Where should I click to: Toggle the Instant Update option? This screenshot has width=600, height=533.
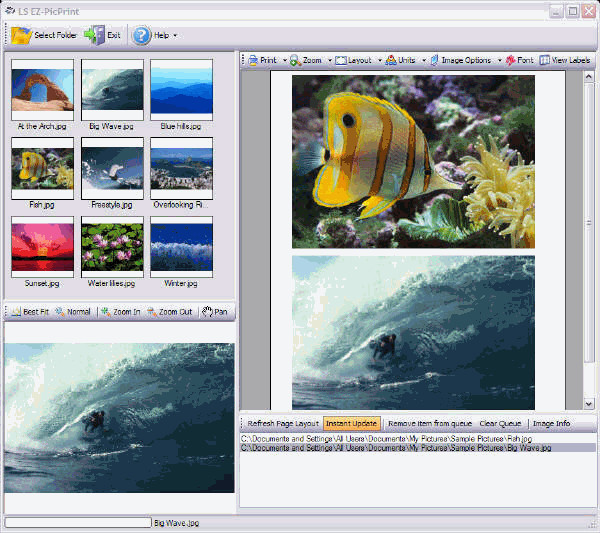click(351, 423)
